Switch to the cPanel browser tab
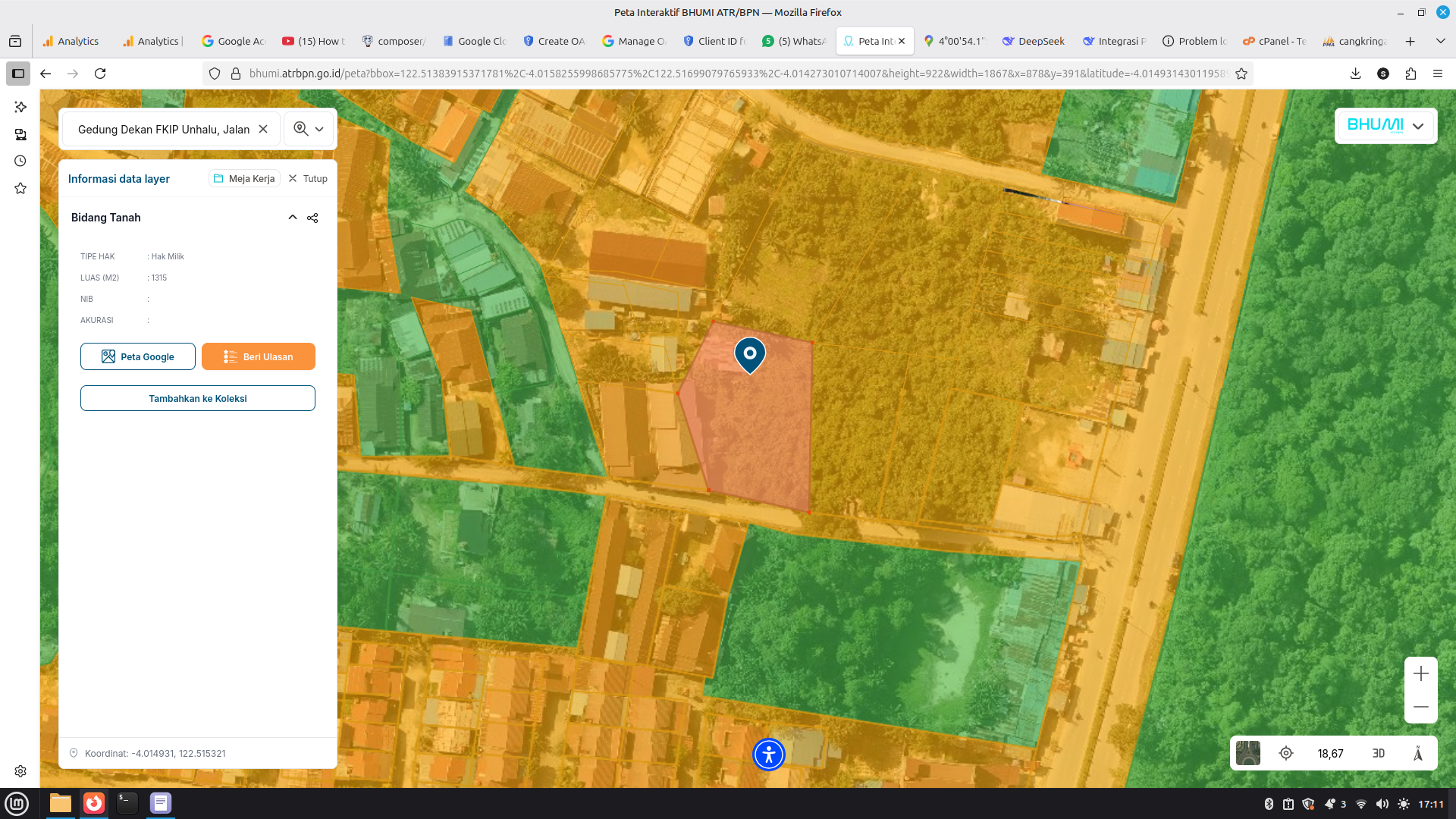Viewport: 1456px width, 819px height. 1274,41
